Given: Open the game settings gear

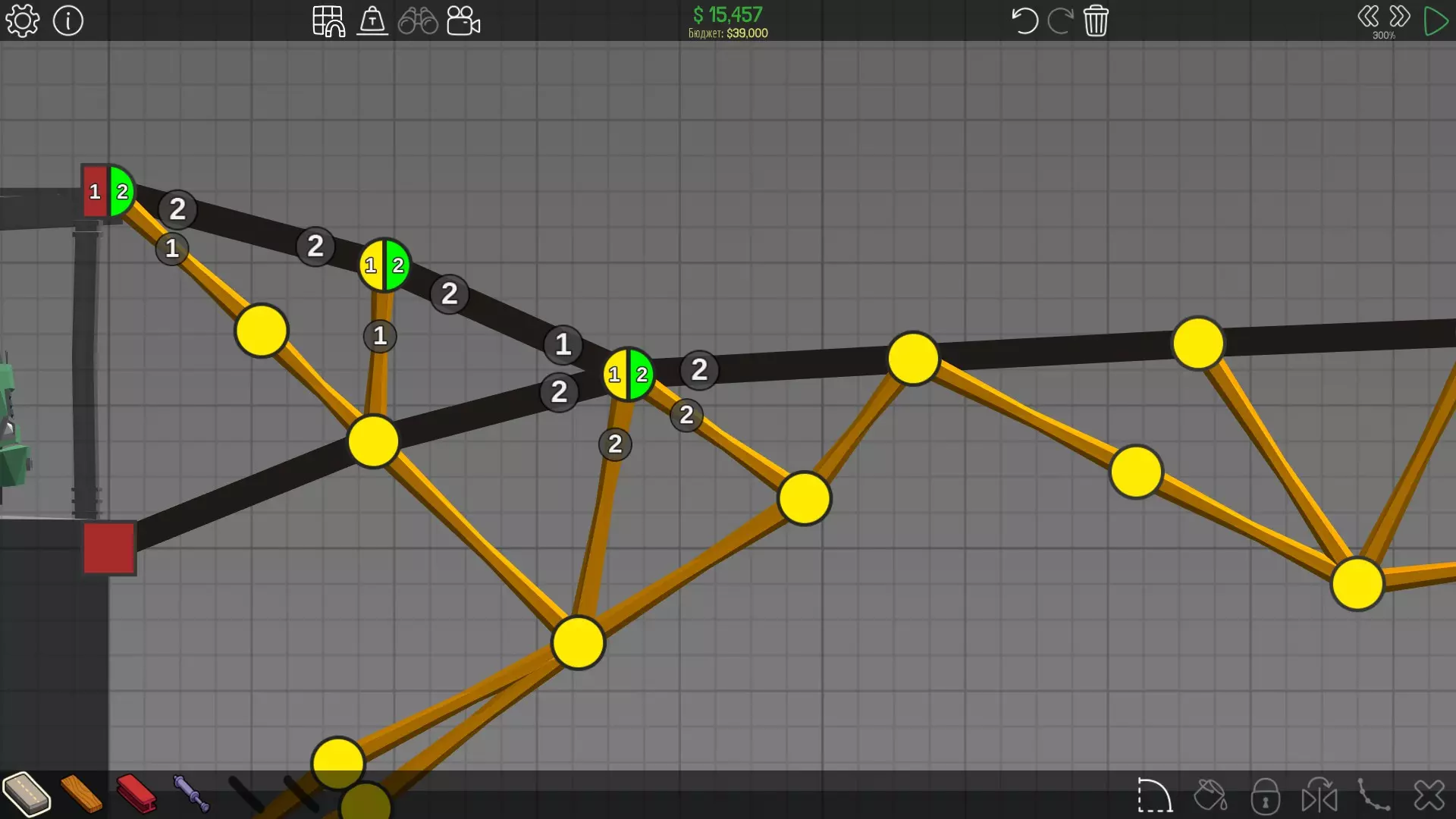Looking at the screenshot, I should point(23,20).
